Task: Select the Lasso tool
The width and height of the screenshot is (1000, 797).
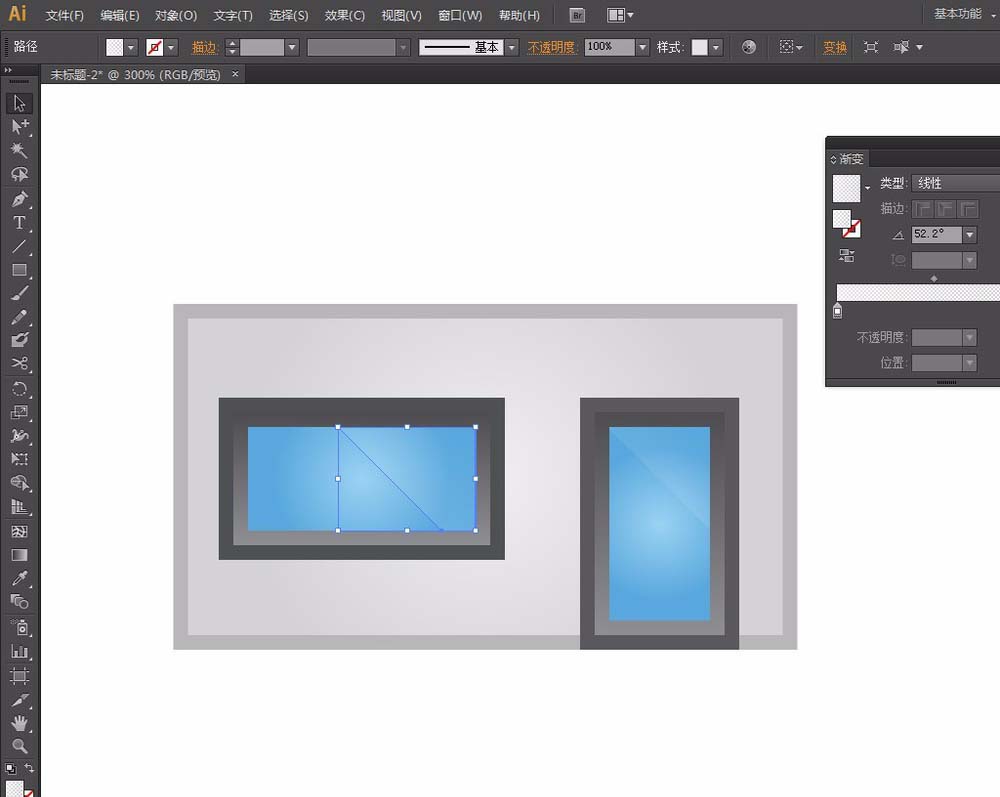Action: [19, 174]
